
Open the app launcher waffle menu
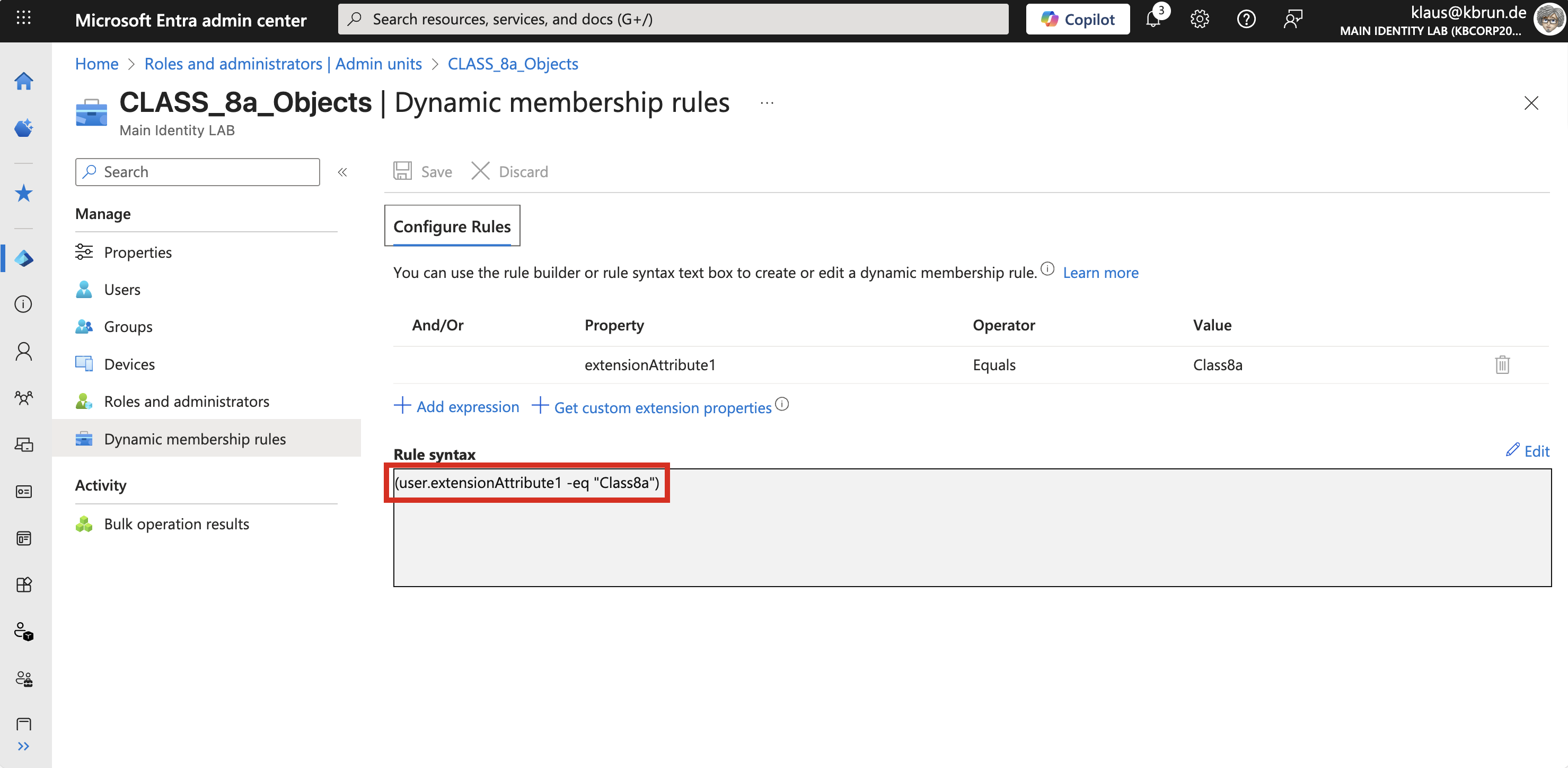click(x=24, y=18)
